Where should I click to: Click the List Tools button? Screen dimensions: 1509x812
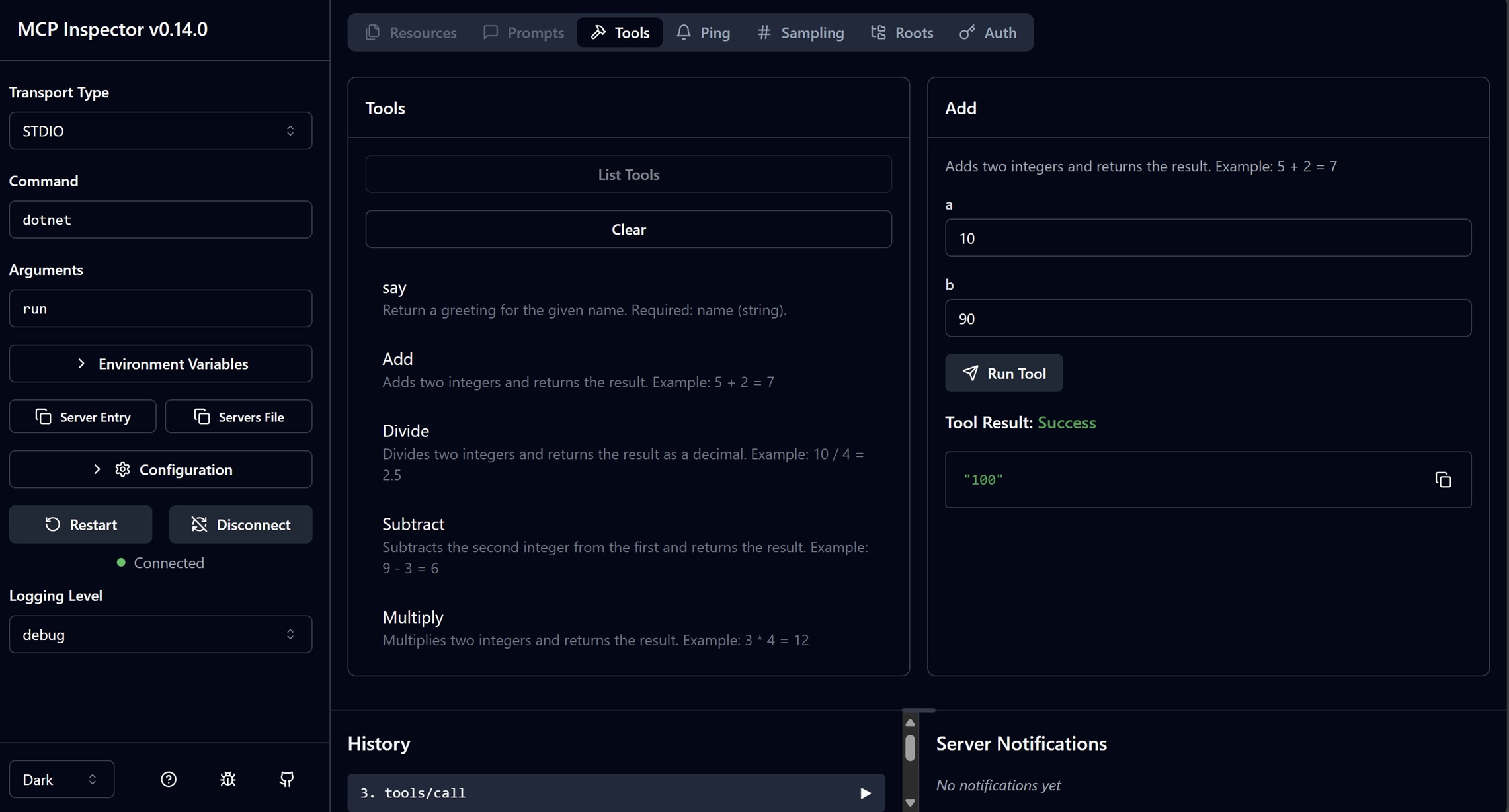click(x=628, y=175)
